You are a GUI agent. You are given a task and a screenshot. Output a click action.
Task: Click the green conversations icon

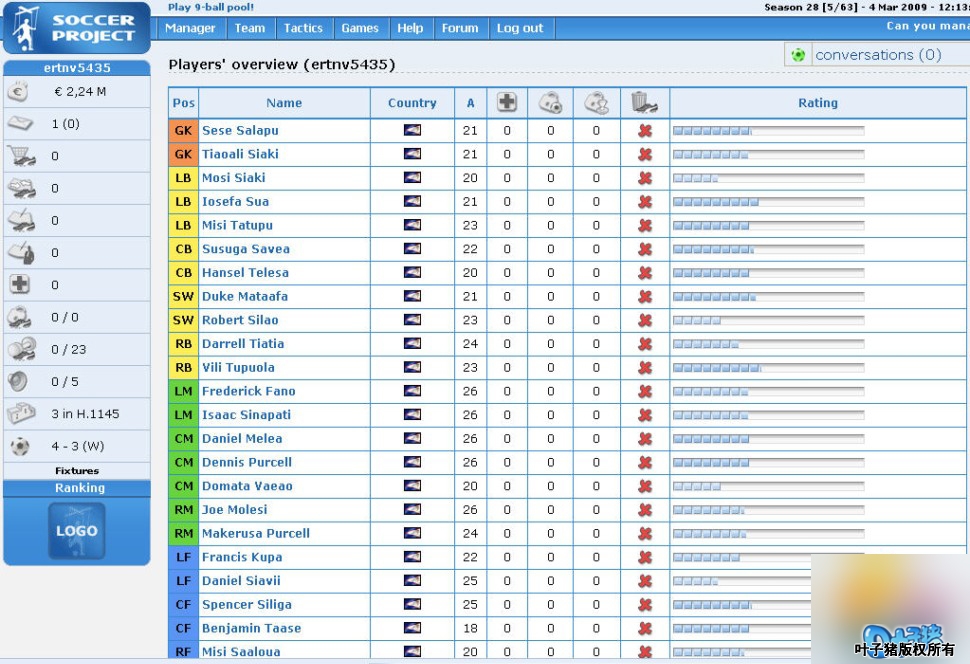(798, 55)
